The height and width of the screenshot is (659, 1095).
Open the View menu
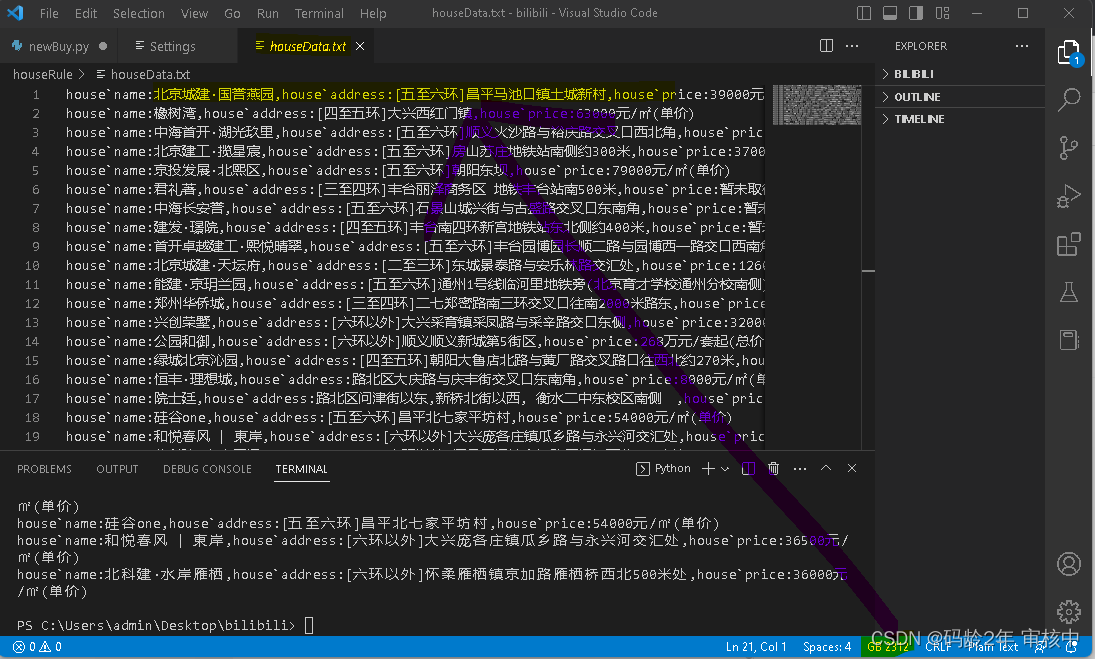tap(194, 13)
